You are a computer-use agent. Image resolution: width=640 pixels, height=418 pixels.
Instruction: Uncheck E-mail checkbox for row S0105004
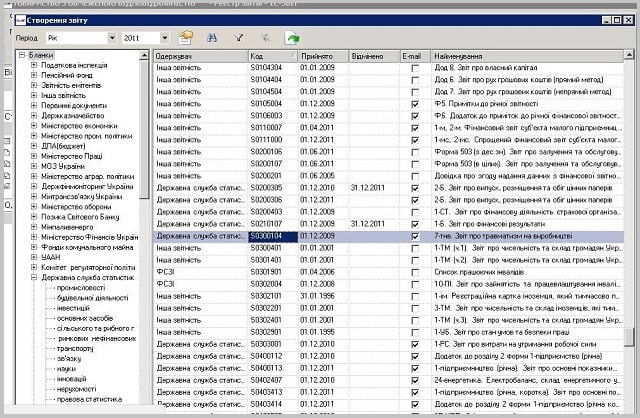coord(415,103)
